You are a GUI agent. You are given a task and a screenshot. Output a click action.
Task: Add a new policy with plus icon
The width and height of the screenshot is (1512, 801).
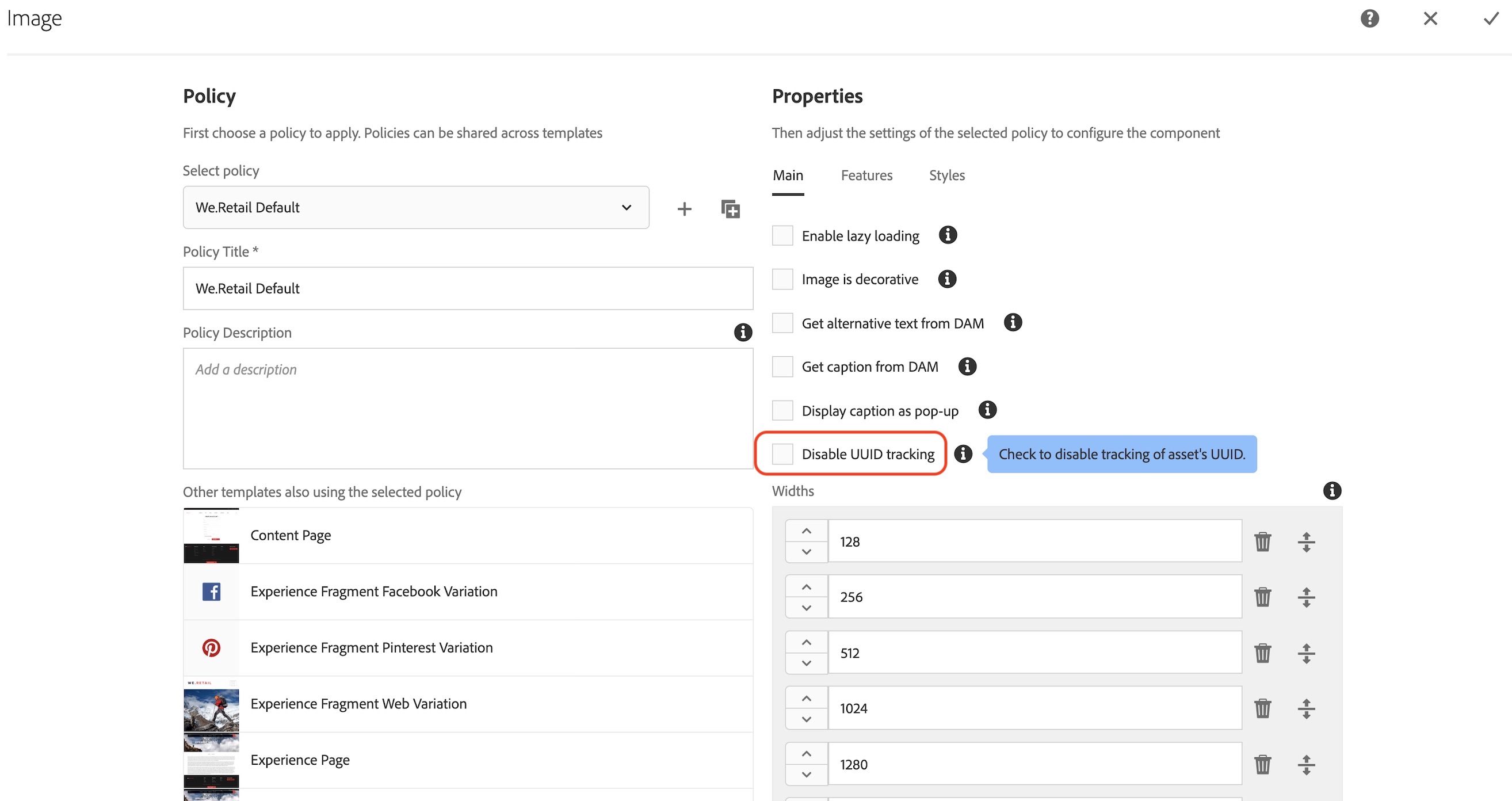[x=684, y=208]
